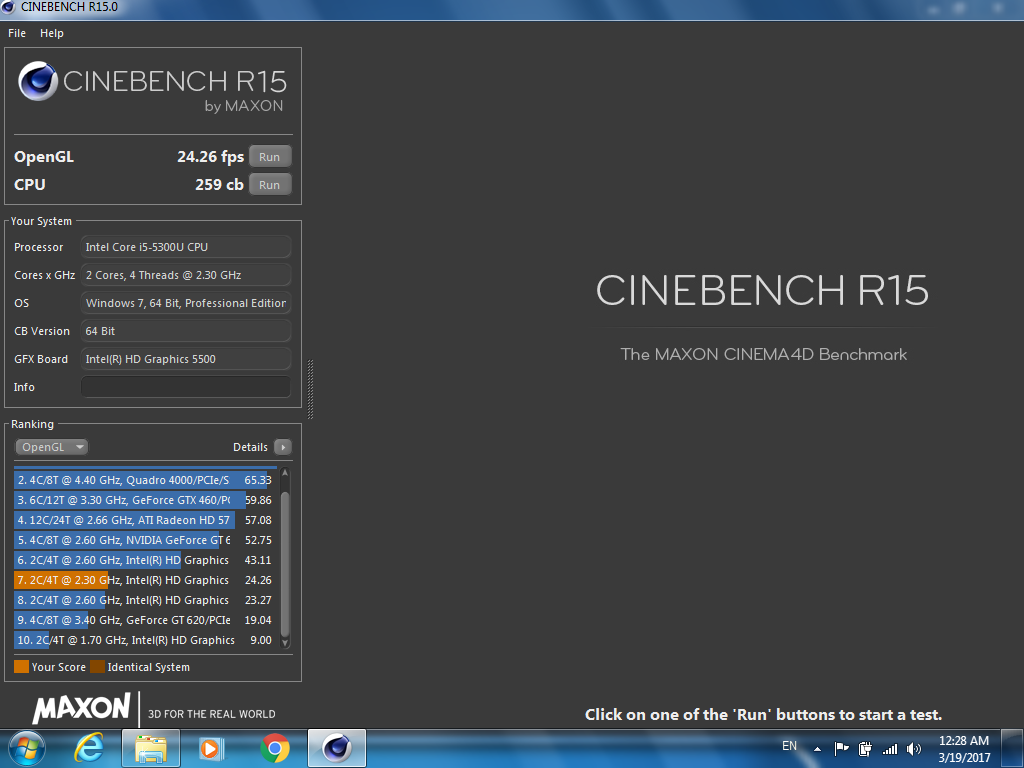Open Windows Media Player from taskbar

pos(212,748)
